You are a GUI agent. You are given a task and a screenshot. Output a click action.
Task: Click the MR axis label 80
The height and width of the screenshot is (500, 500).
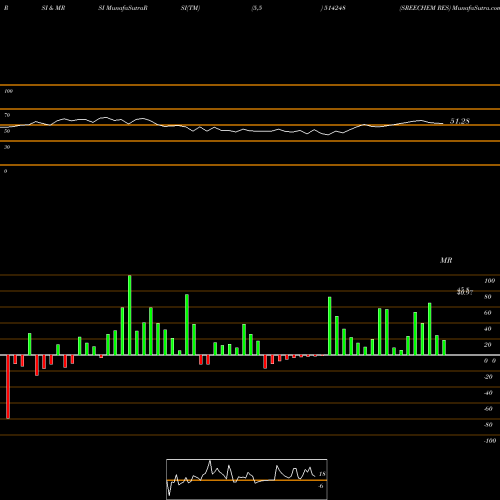click(487, 297)
